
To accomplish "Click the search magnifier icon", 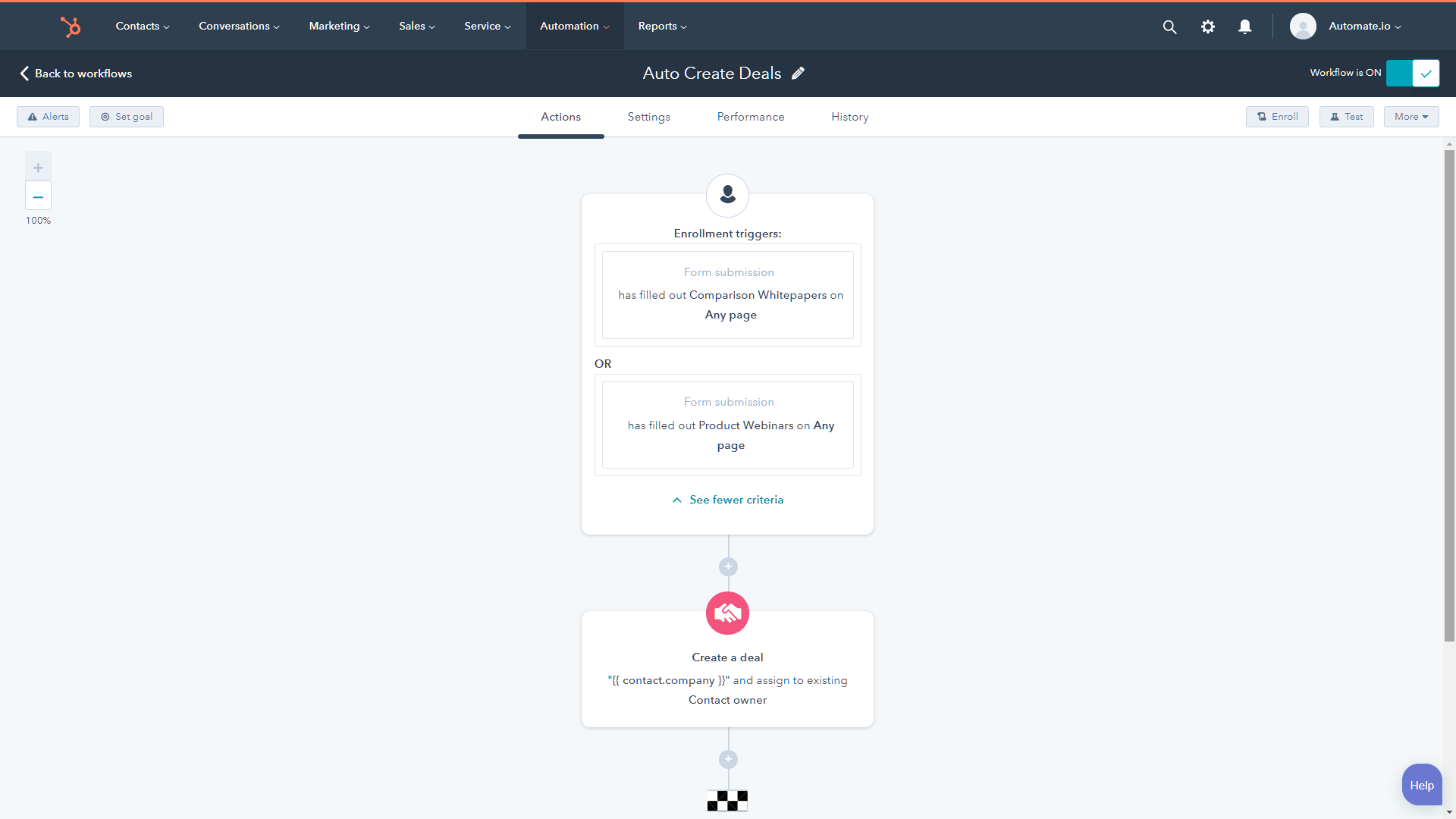I will (1169, 26).
